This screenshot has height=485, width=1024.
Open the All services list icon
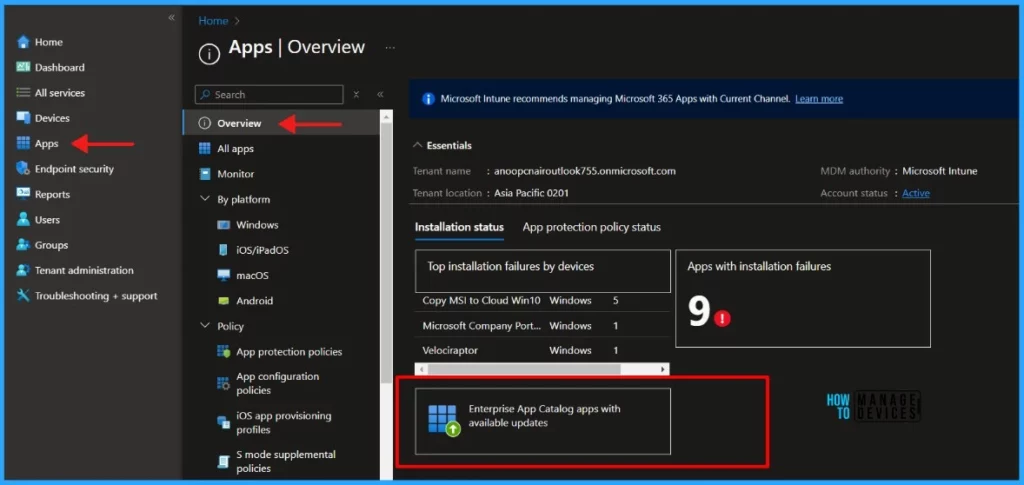click(23, 93)
